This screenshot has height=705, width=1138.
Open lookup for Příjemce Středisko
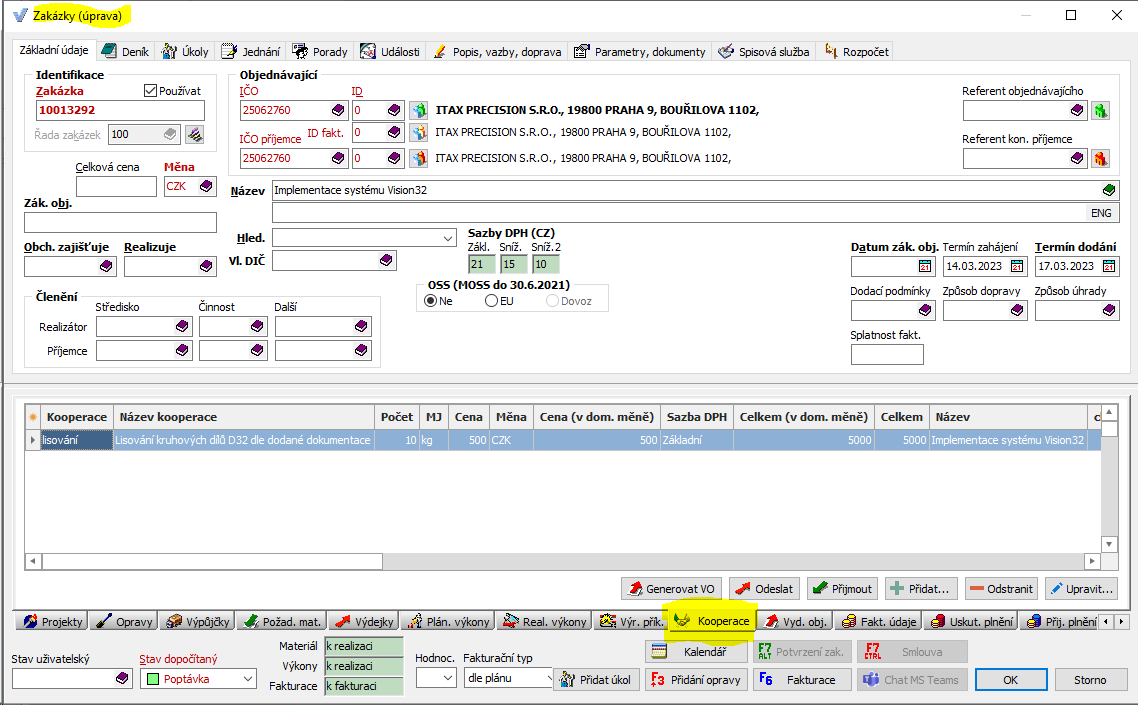point(182,351)
